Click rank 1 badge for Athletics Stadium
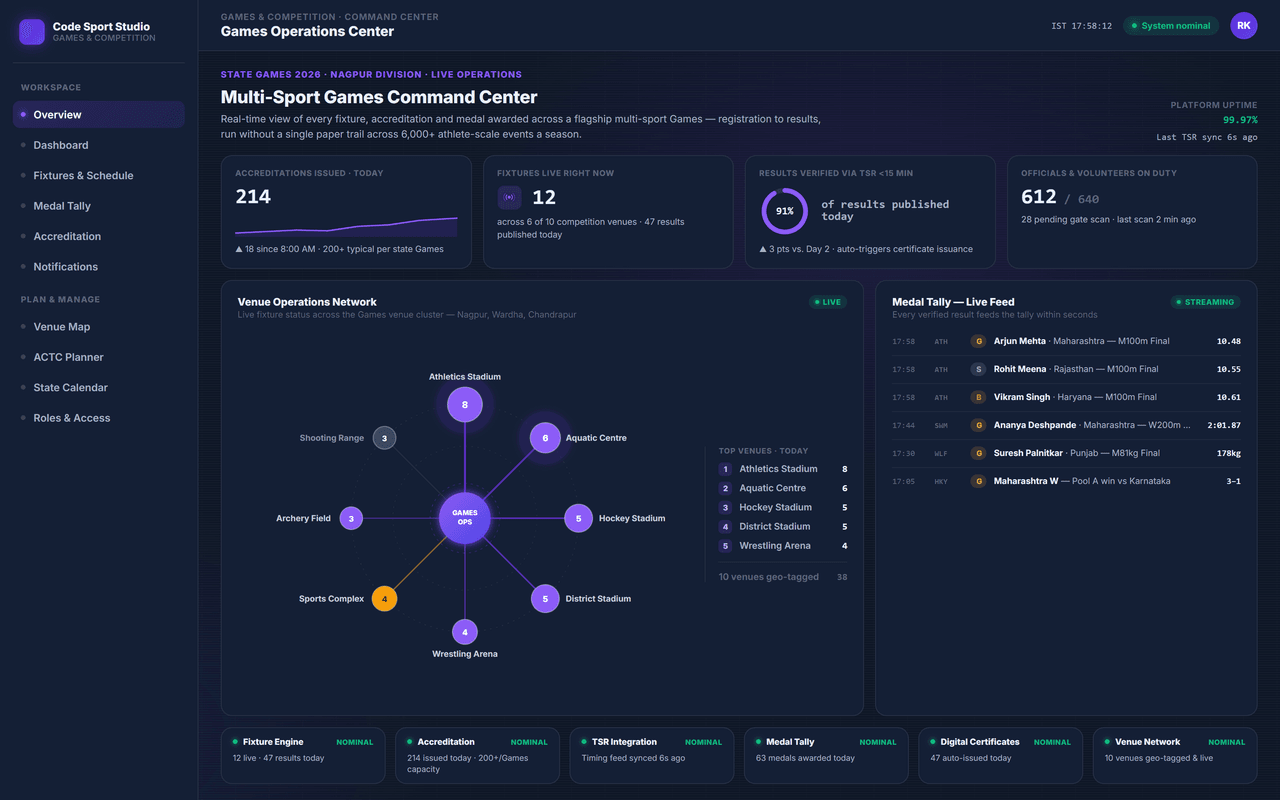The height and width of the screenshot is (800, 1280). pyautogui.click(x=726, y=469)
